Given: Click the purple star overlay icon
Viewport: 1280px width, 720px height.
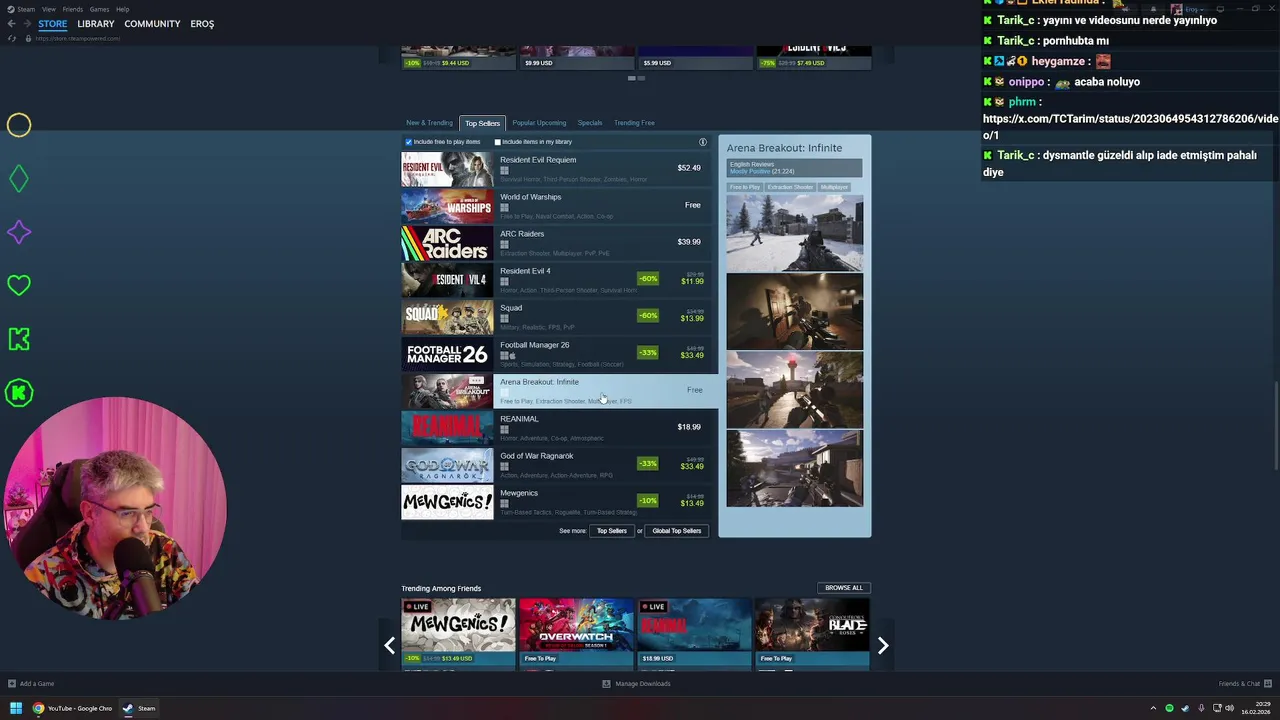Looking at the screenshot, I should point(19,232).
